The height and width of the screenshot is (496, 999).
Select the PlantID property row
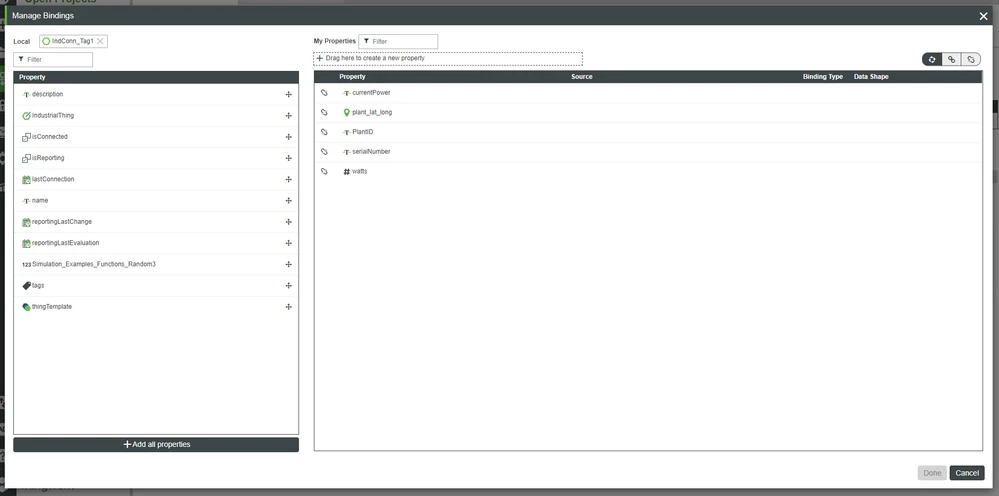coord(648,132)
